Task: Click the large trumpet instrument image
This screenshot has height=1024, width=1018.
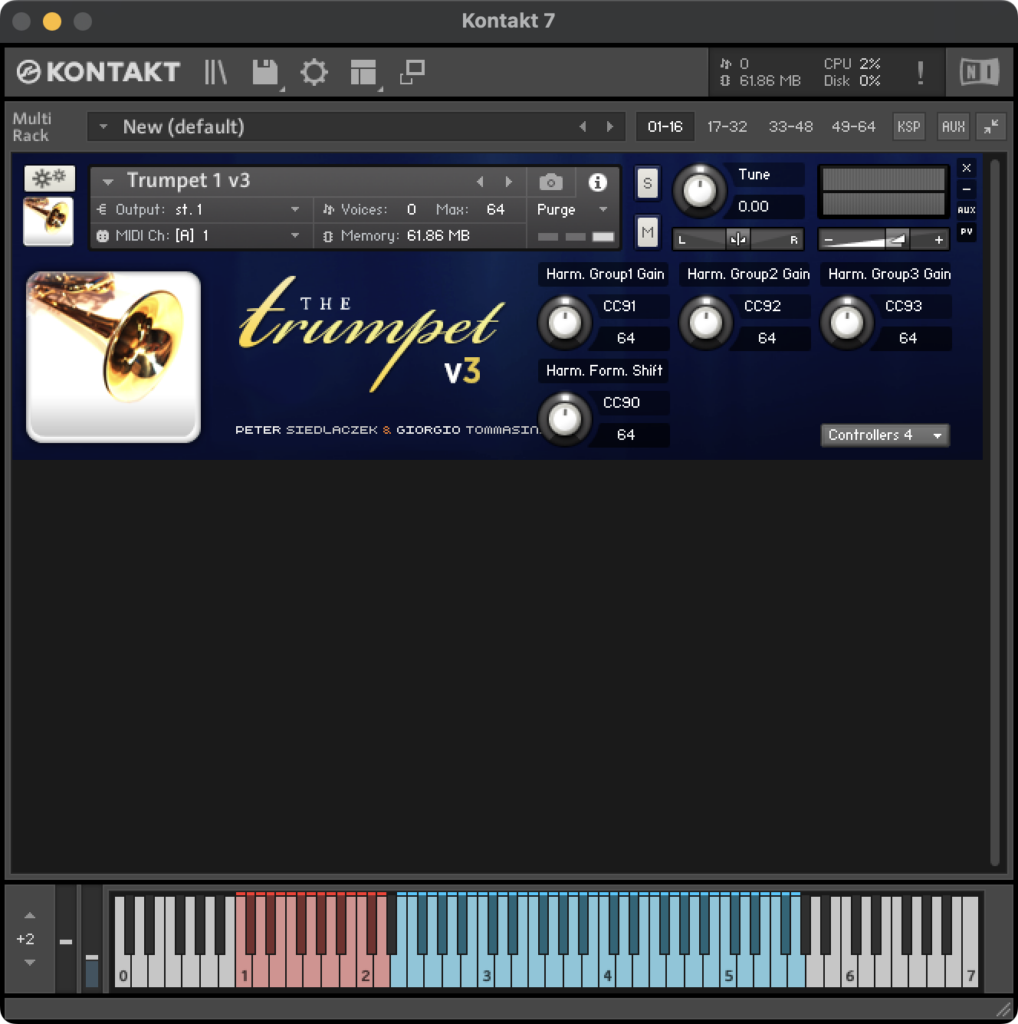Action: pos(114,357)
